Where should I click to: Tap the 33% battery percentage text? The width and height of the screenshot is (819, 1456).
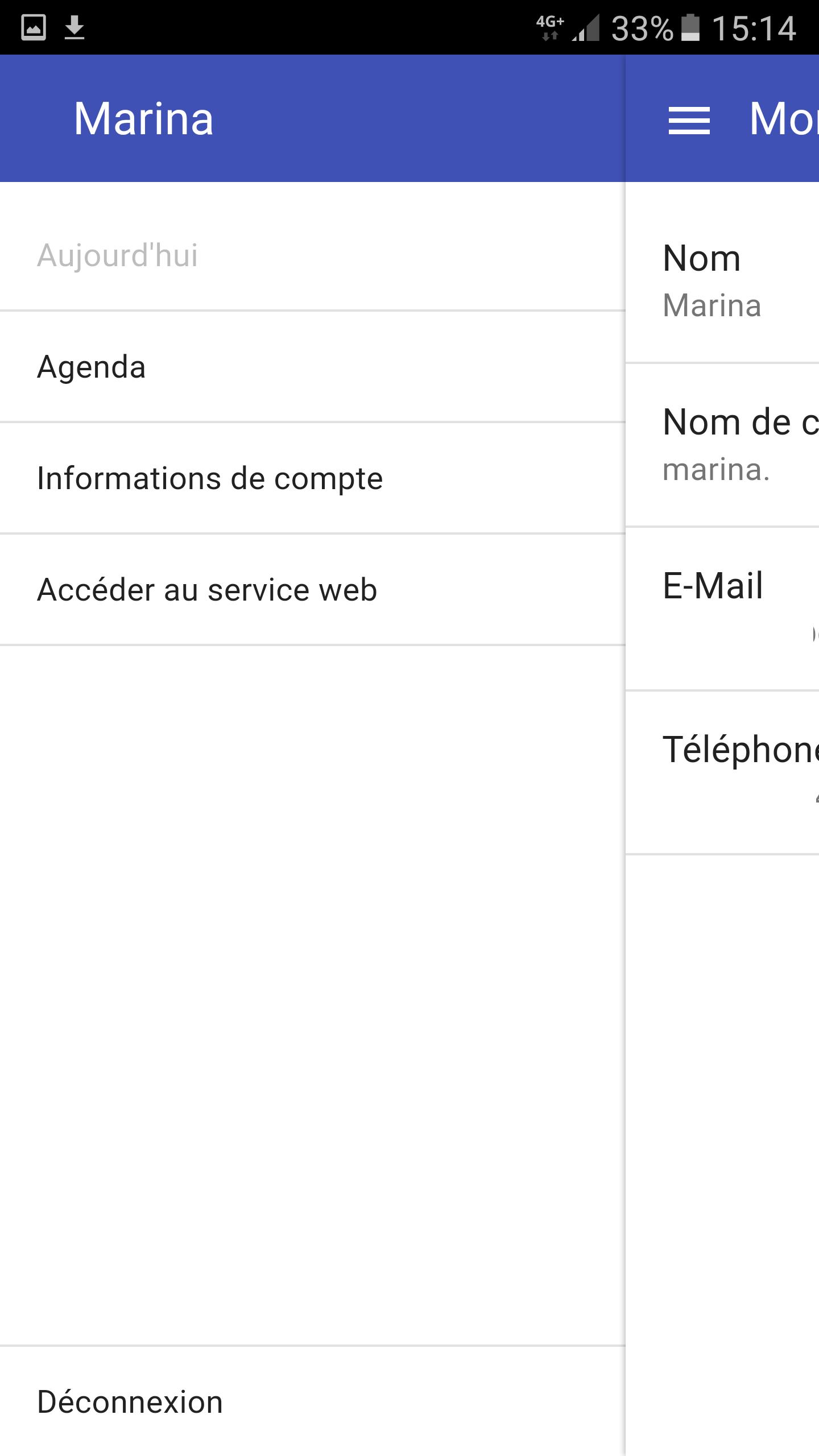pos(642,28)
